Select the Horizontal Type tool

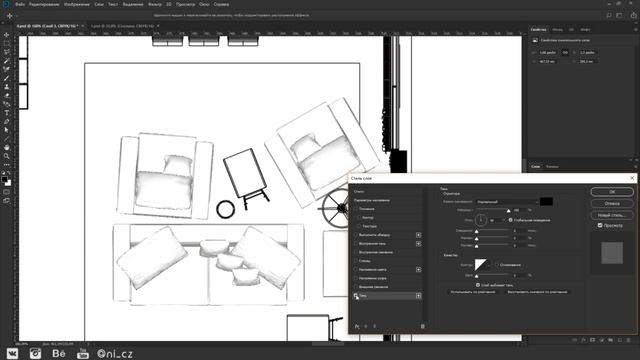(x=7, y=113)
